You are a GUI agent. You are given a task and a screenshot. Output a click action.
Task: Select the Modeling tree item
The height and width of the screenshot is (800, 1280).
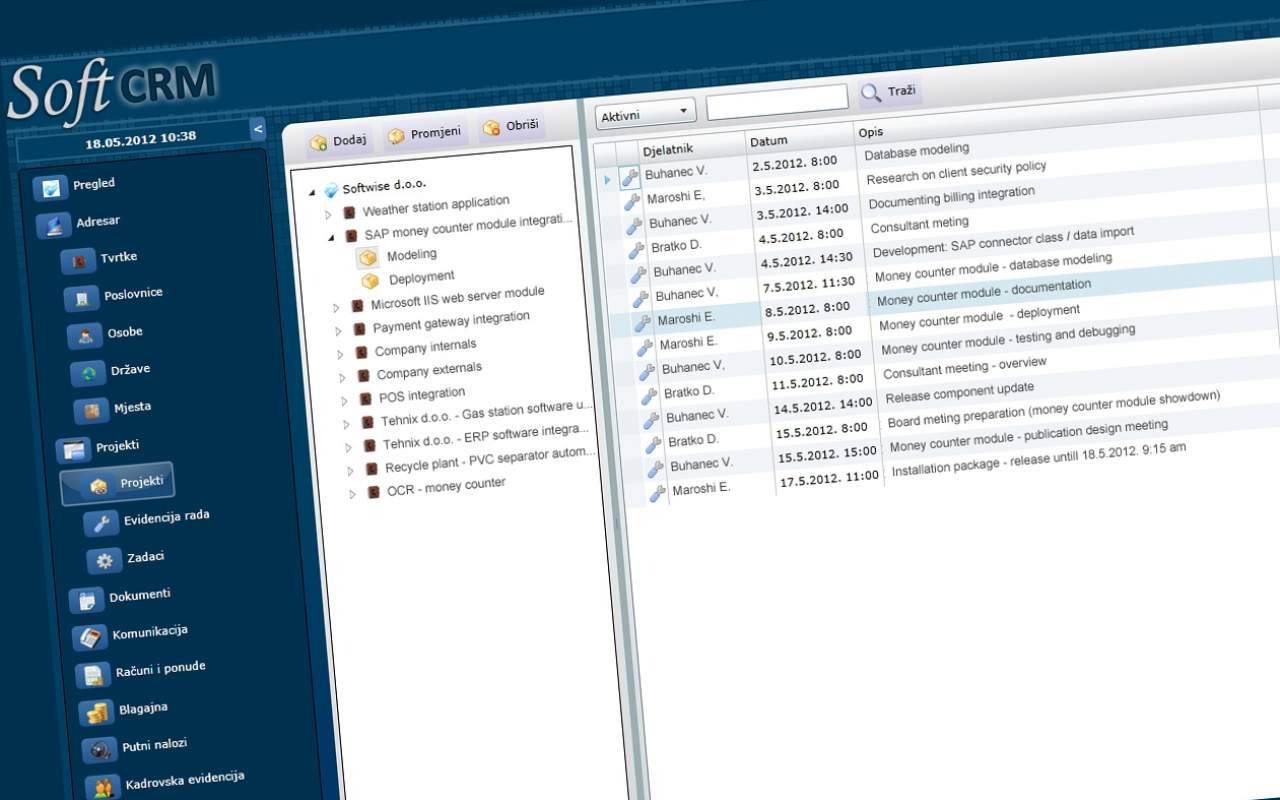399,257
